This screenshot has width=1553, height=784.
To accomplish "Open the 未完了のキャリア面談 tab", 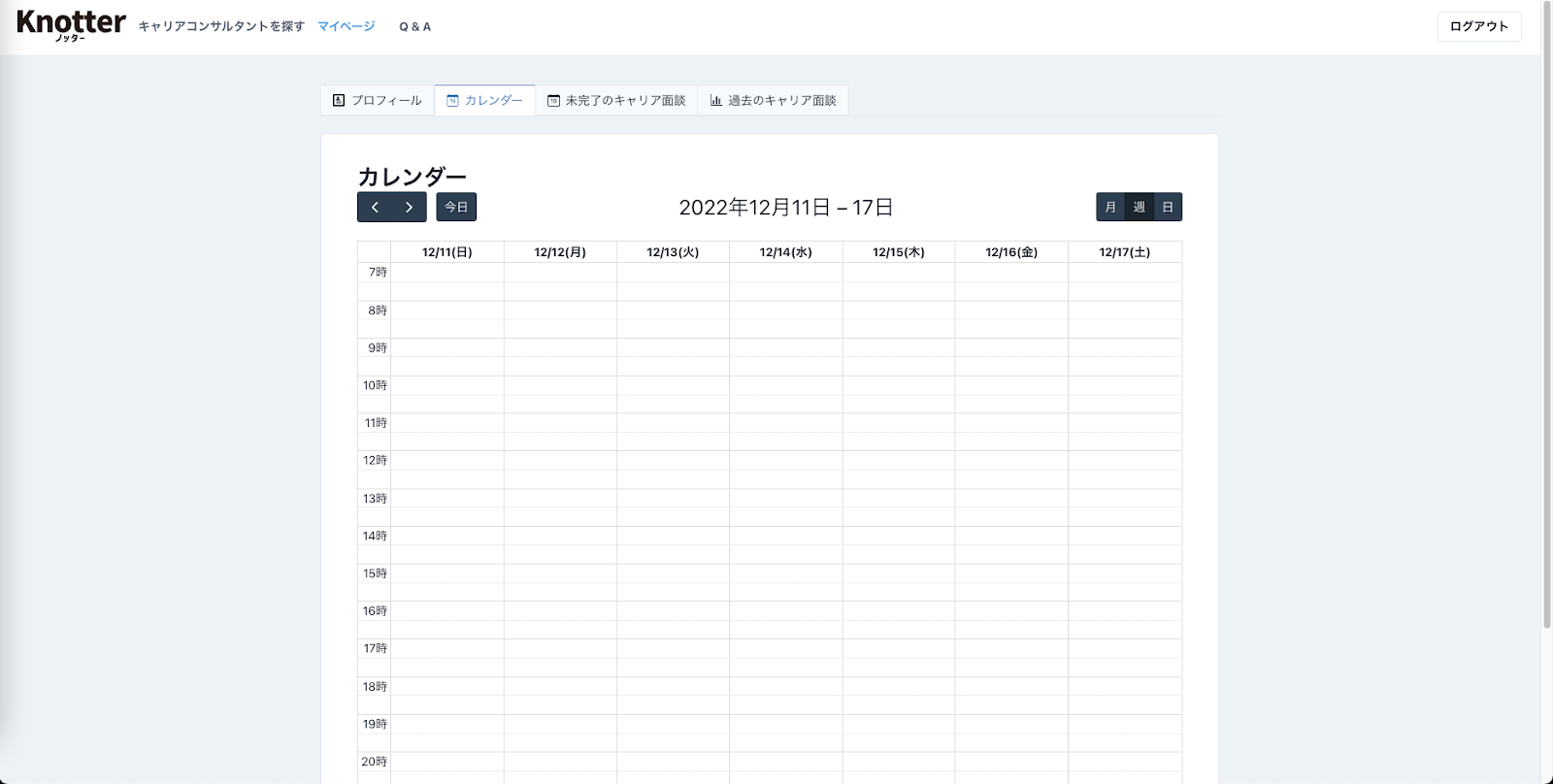I will pos(625,100).
